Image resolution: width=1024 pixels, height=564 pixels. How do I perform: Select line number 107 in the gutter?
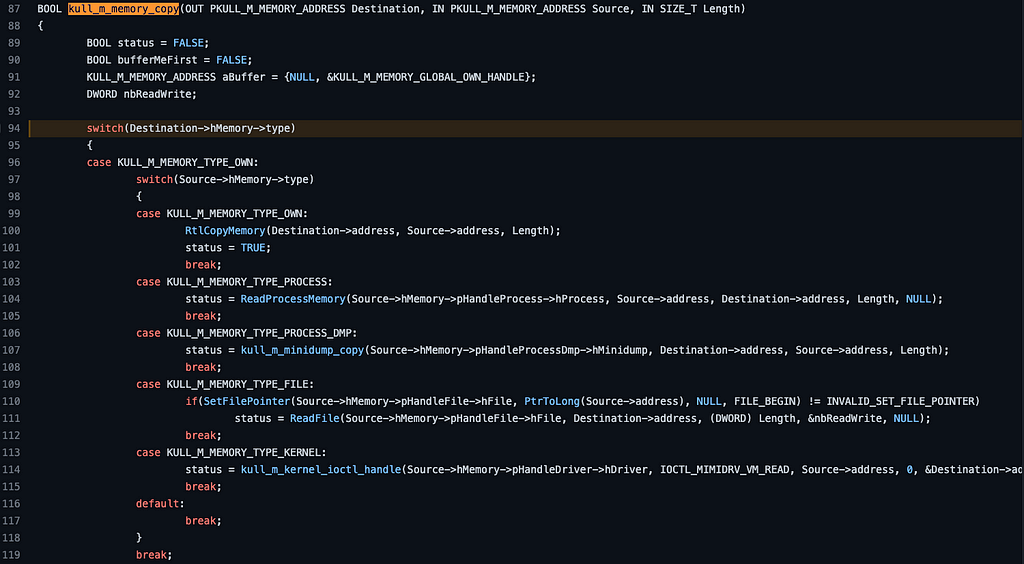(11, 350)
